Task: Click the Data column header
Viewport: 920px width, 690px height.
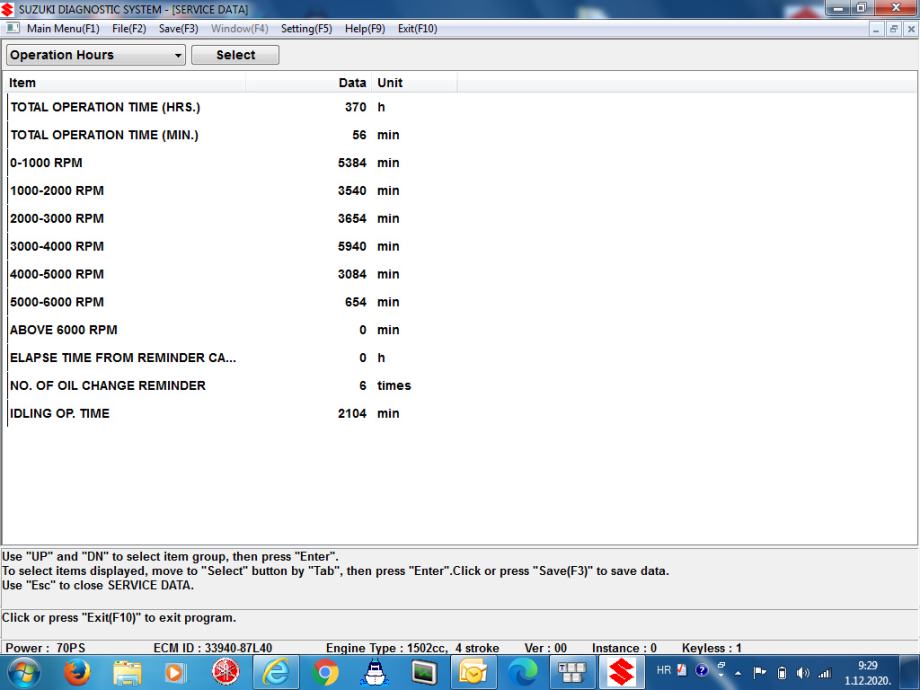Action: coord(309,83)
